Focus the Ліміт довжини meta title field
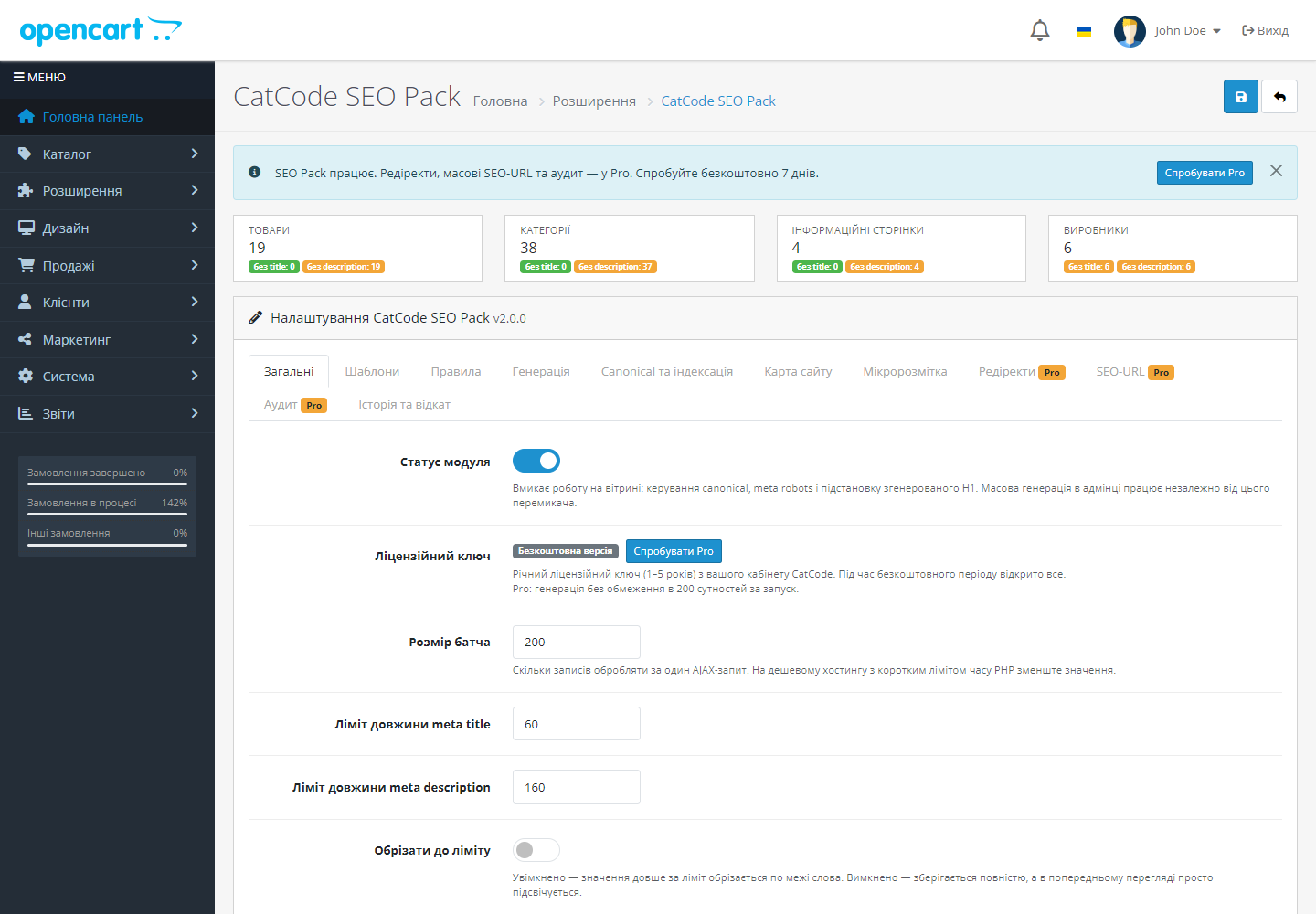 (x=577, y=724)
